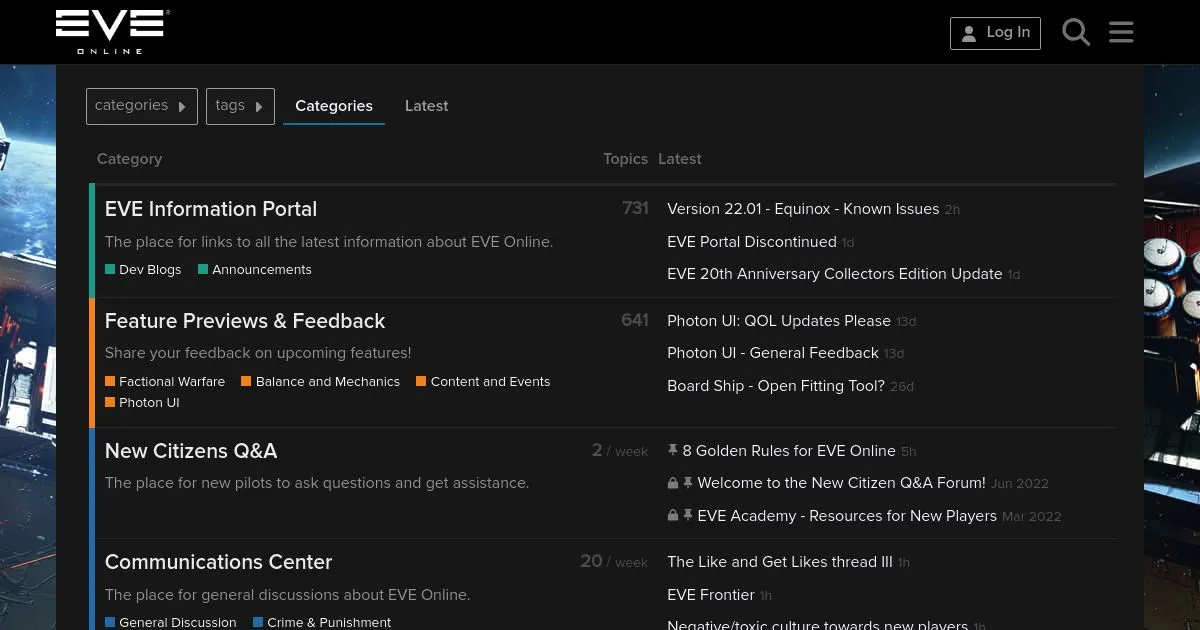1200x630 pixels.
Task: Click the Jun 2022 date on Welcome topic
Action: point(1020,484)
